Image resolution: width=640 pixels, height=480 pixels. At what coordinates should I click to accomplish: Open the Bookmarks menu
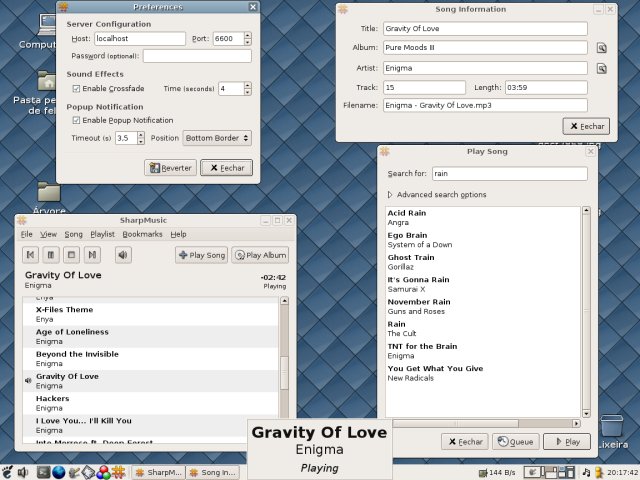141,233
